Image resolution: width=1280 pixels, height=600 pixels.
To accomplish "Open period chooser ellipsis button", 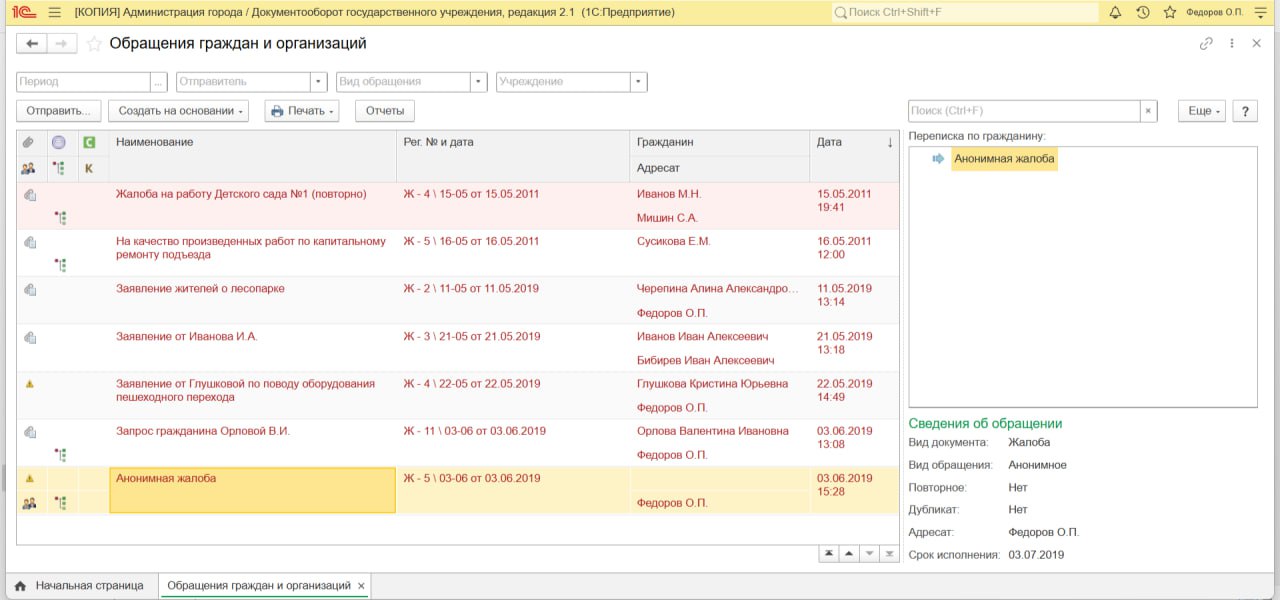I will (x=159, y=82).
